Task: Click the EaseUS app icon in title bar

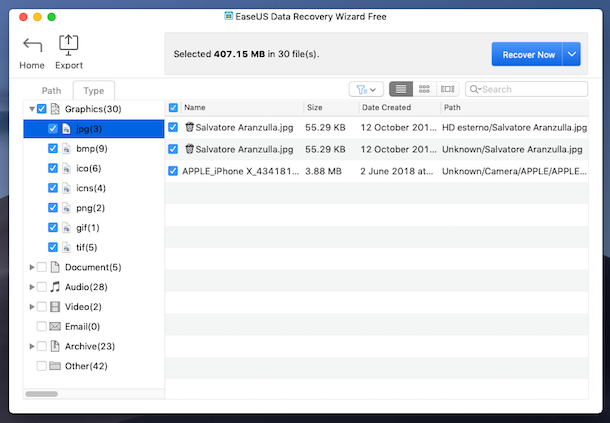Action: point(228,16)
